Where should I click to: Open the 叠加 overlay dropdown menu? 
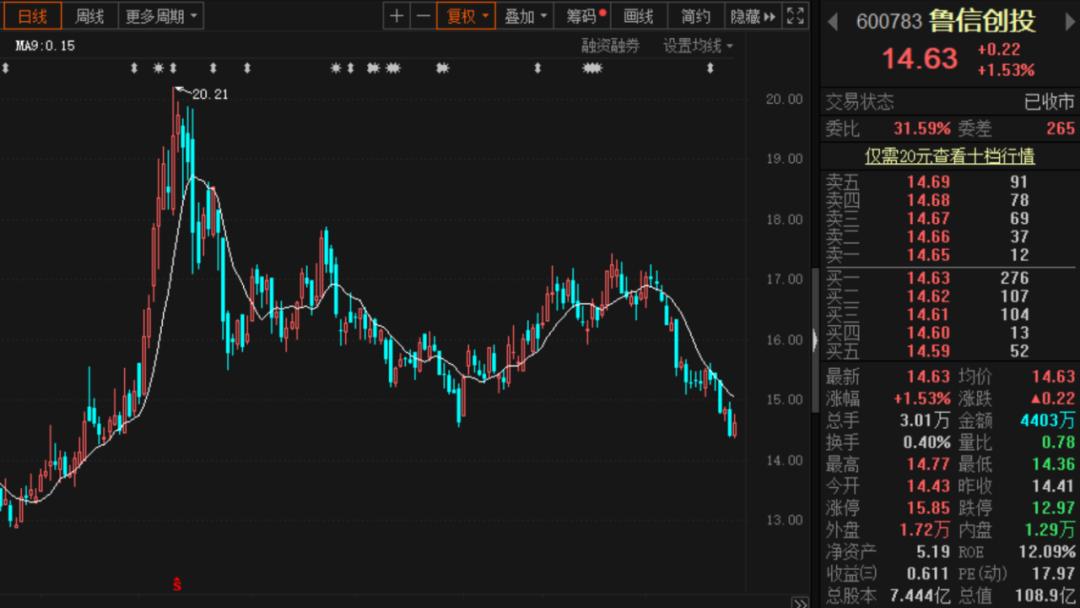pos(526,16)
